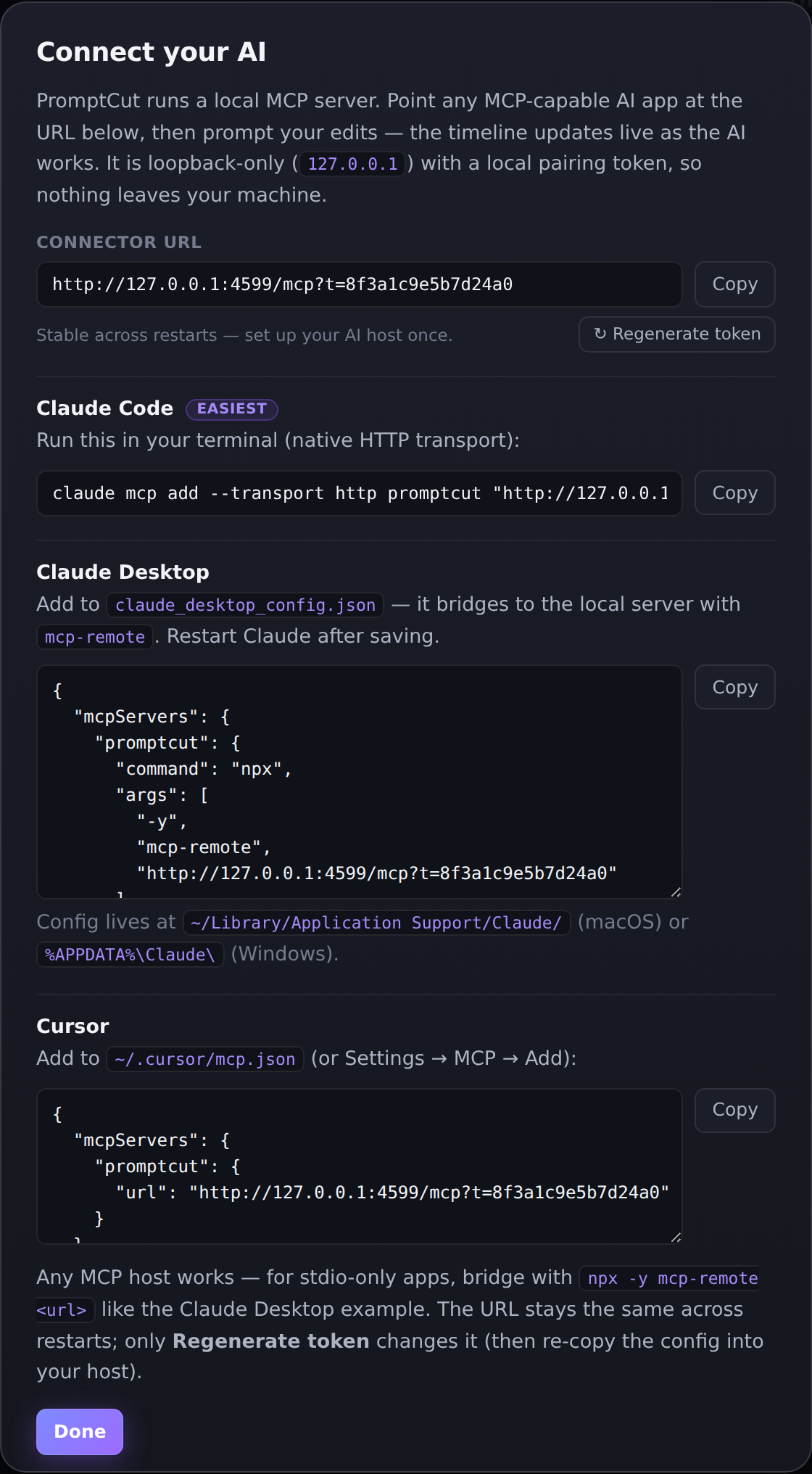Viewport: 812px width, 1474px height.
Task: Click the claude_desktop_config.json code label
Action: 245,605
